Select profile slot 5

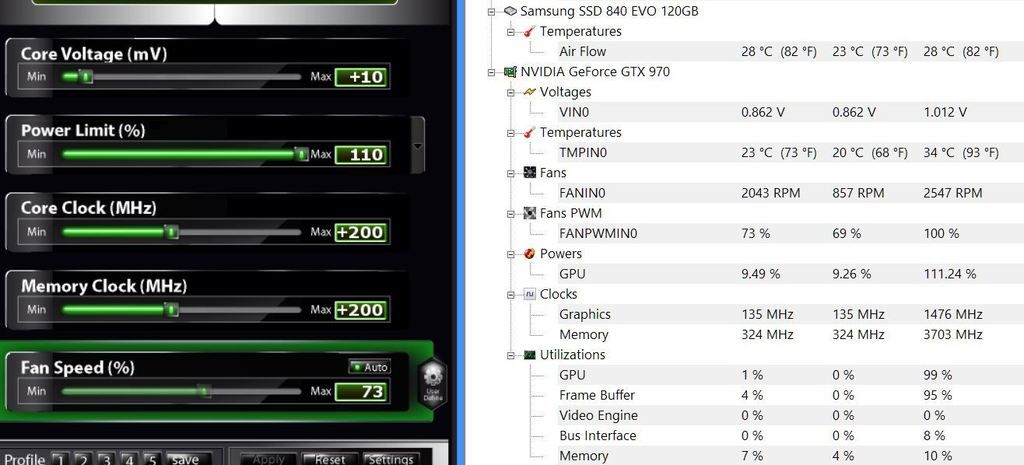coord(151,459)
